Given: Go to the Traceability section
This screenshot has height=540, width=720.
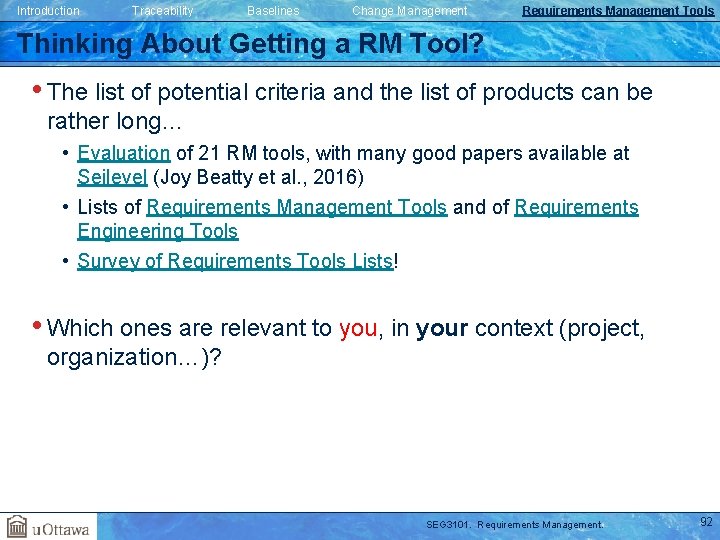Looking at the screenshot, I should point(163,11).
